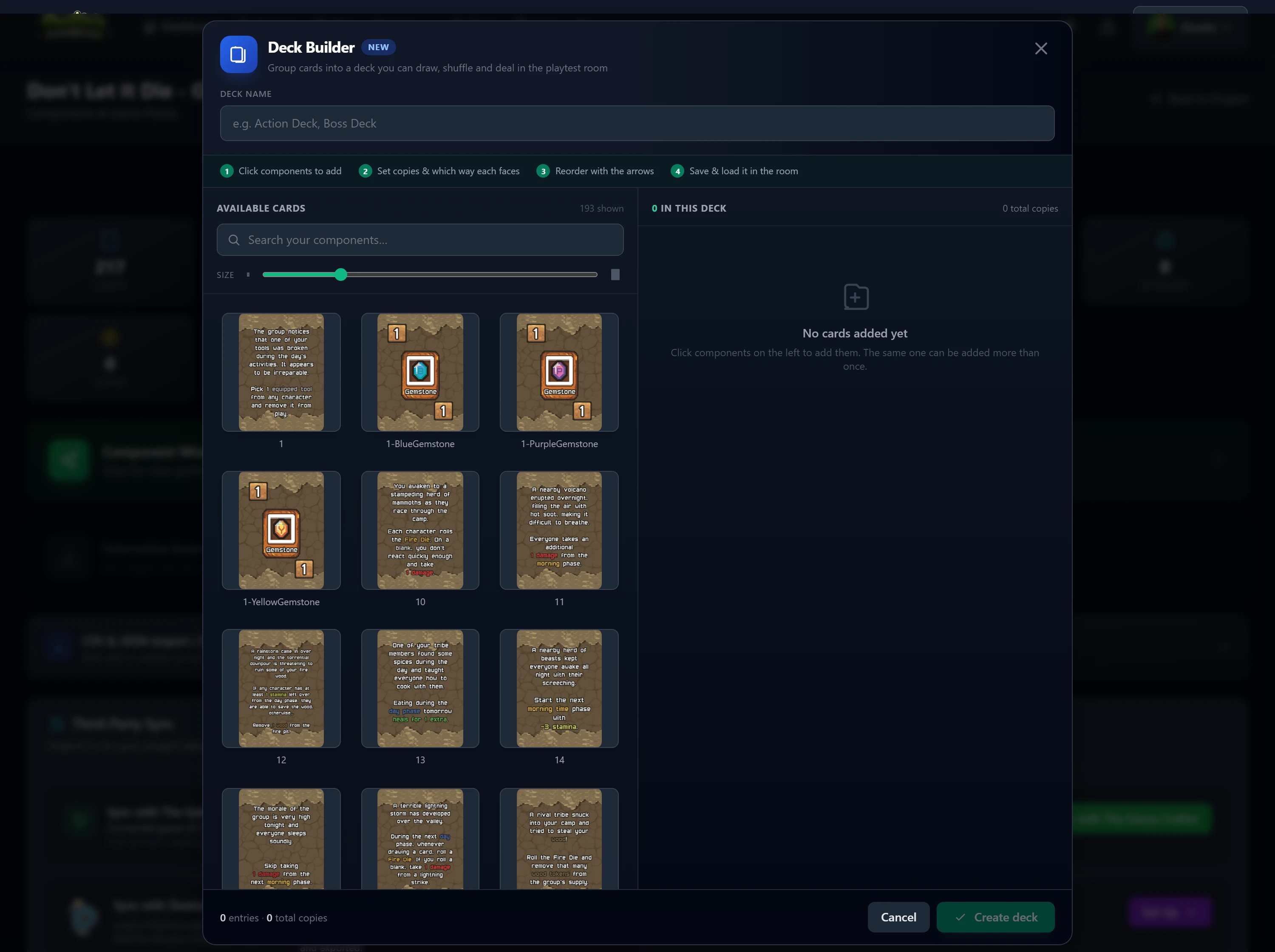Add the rival tribe card

559,839
